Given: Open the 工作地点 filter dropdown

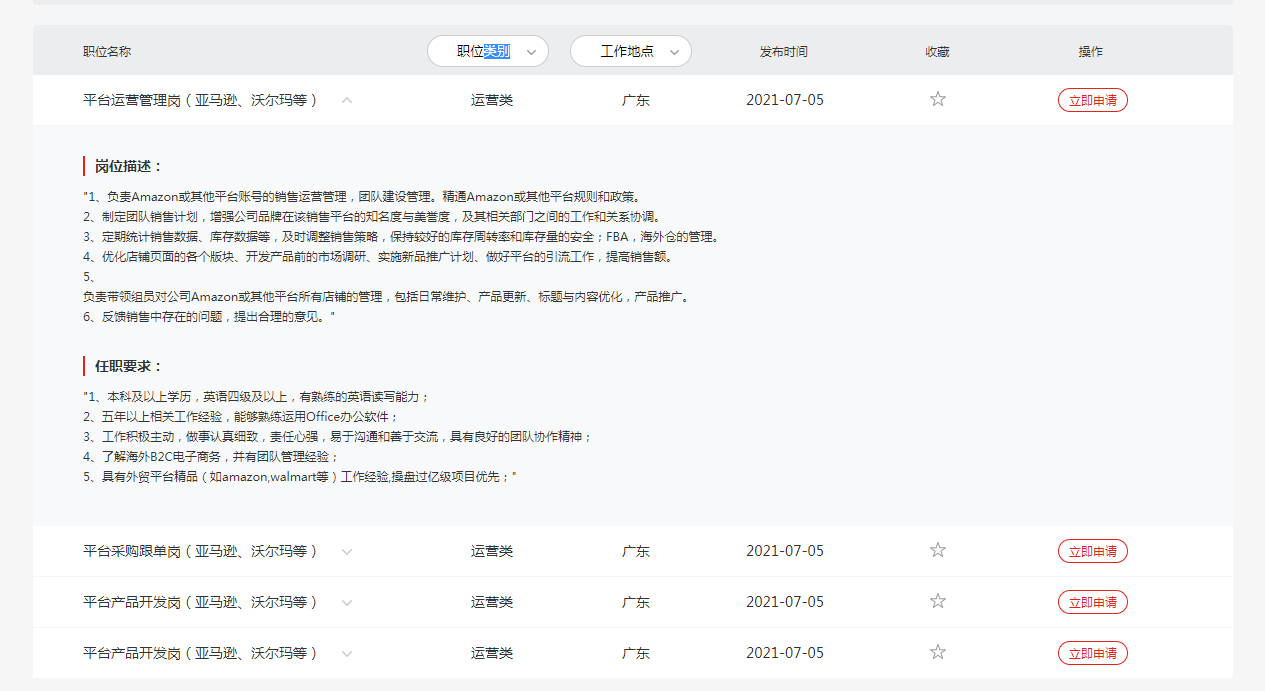Looking at the screenshot, I should [x=630, y=51].
